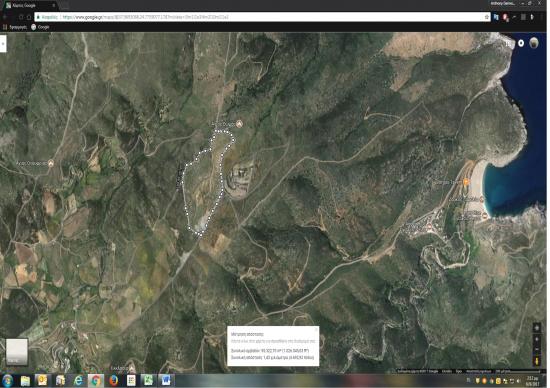This screenshot has height=388, width=550.
Task: Click the browser address bar
Action: tap(260, 17)
